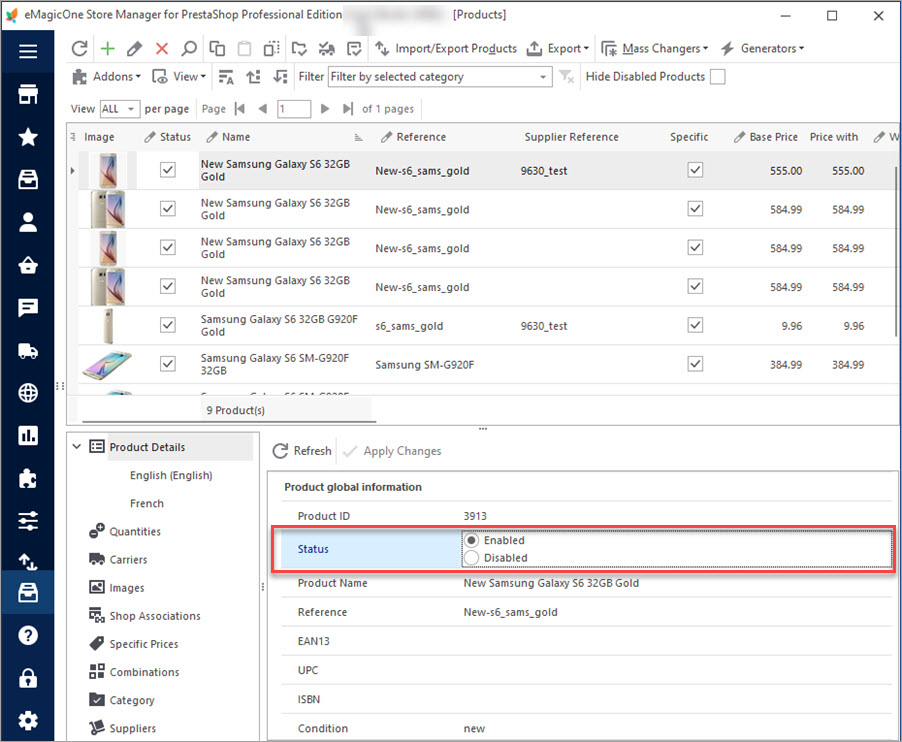Expand the Export dropdown menu
This screenshot has height=742, width=902.
coord(558,49)
